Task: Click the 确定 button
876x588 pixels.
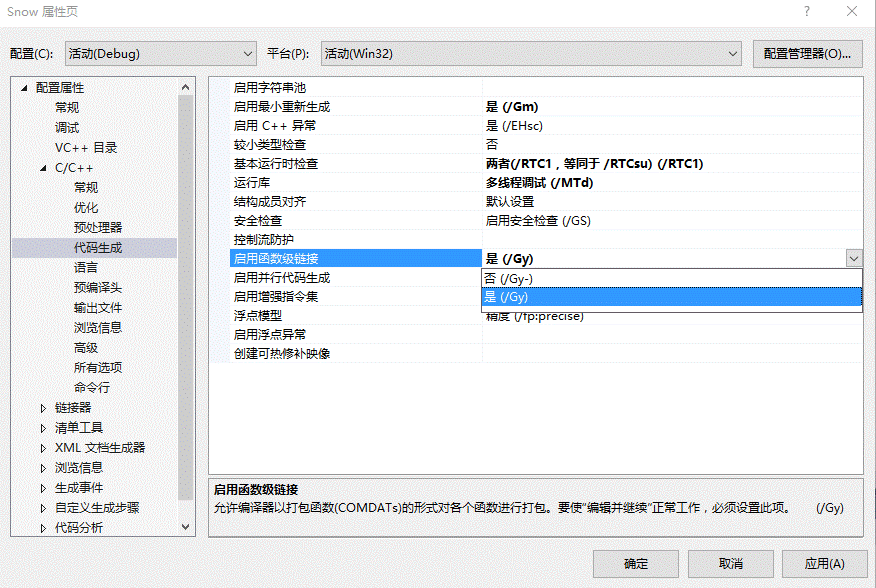Action: click(x=636, y=564)
